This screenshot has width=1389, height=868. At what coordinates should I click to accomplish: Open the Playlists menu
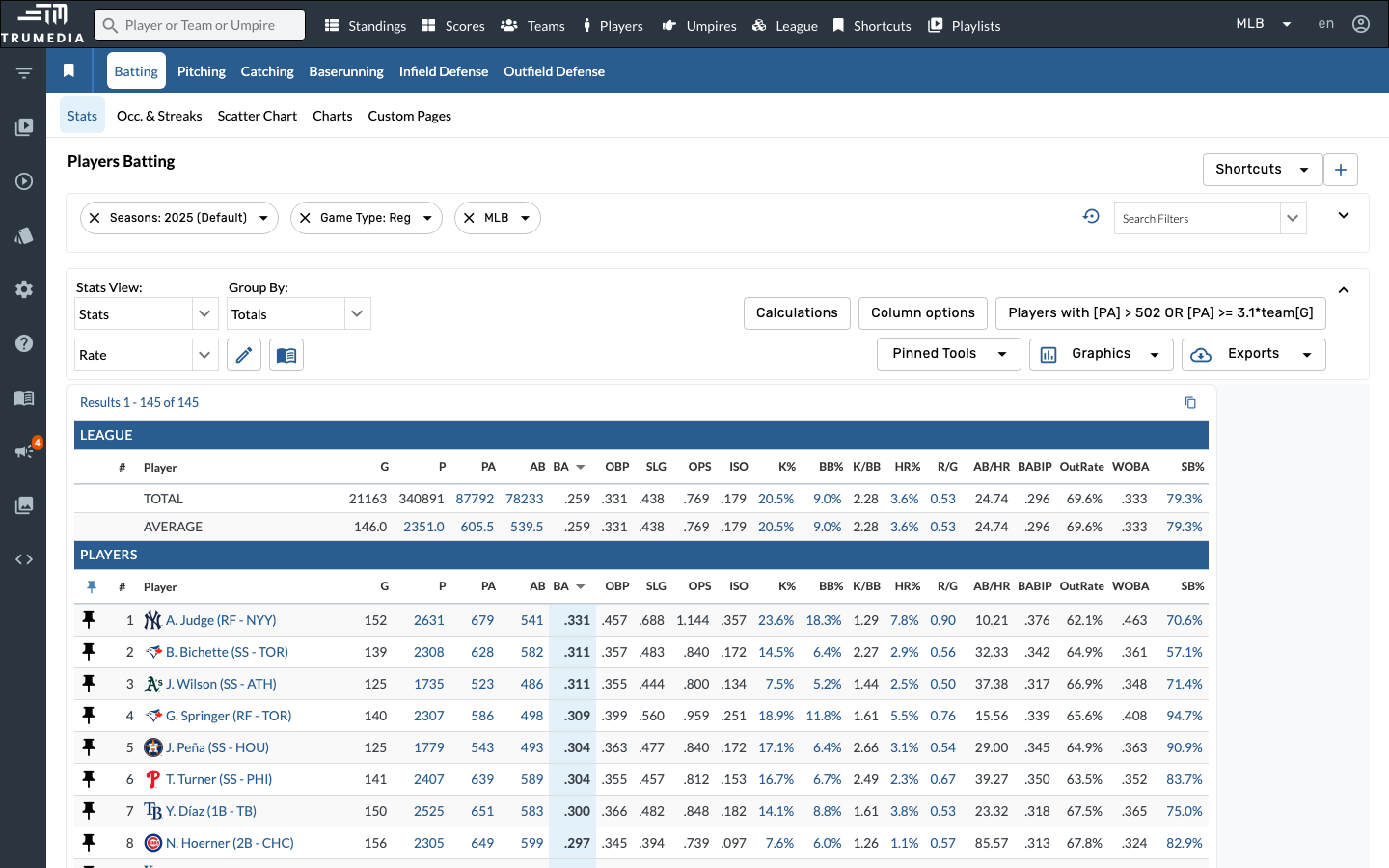[x=965, y=26]
